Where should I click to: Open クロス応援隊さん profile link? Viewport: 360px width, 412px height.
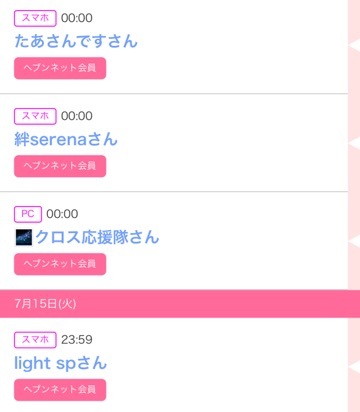click(x=97, y=237)
